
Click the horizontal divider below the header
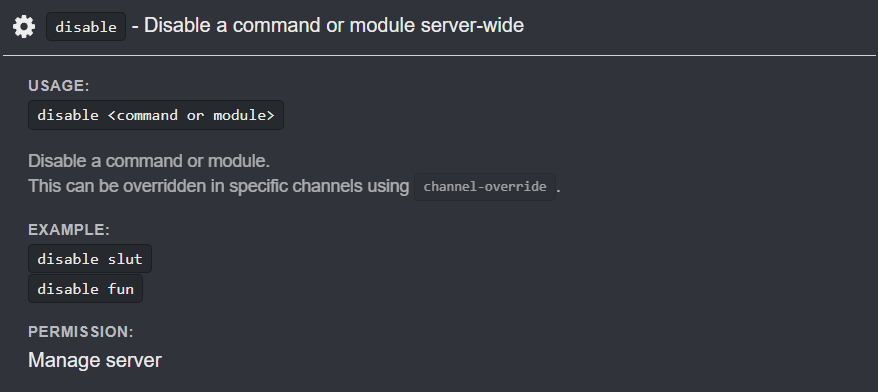(x=439, y=55)
